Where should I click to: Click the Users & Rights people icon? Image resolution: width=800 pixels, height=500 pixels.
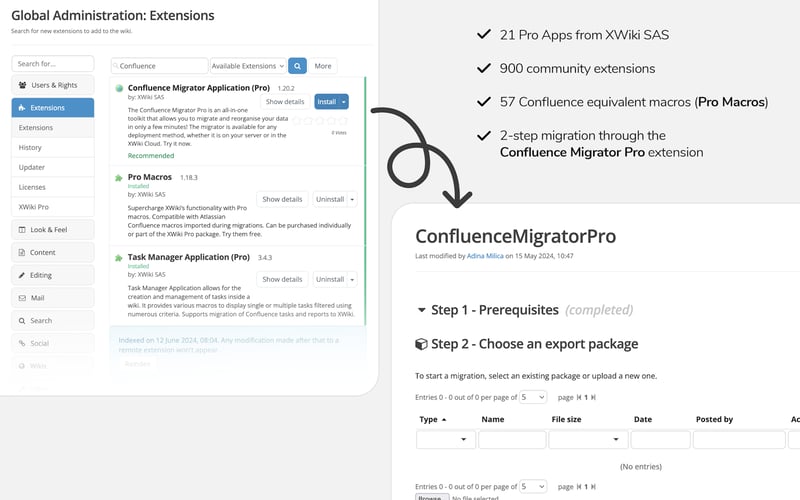[22, 85]
